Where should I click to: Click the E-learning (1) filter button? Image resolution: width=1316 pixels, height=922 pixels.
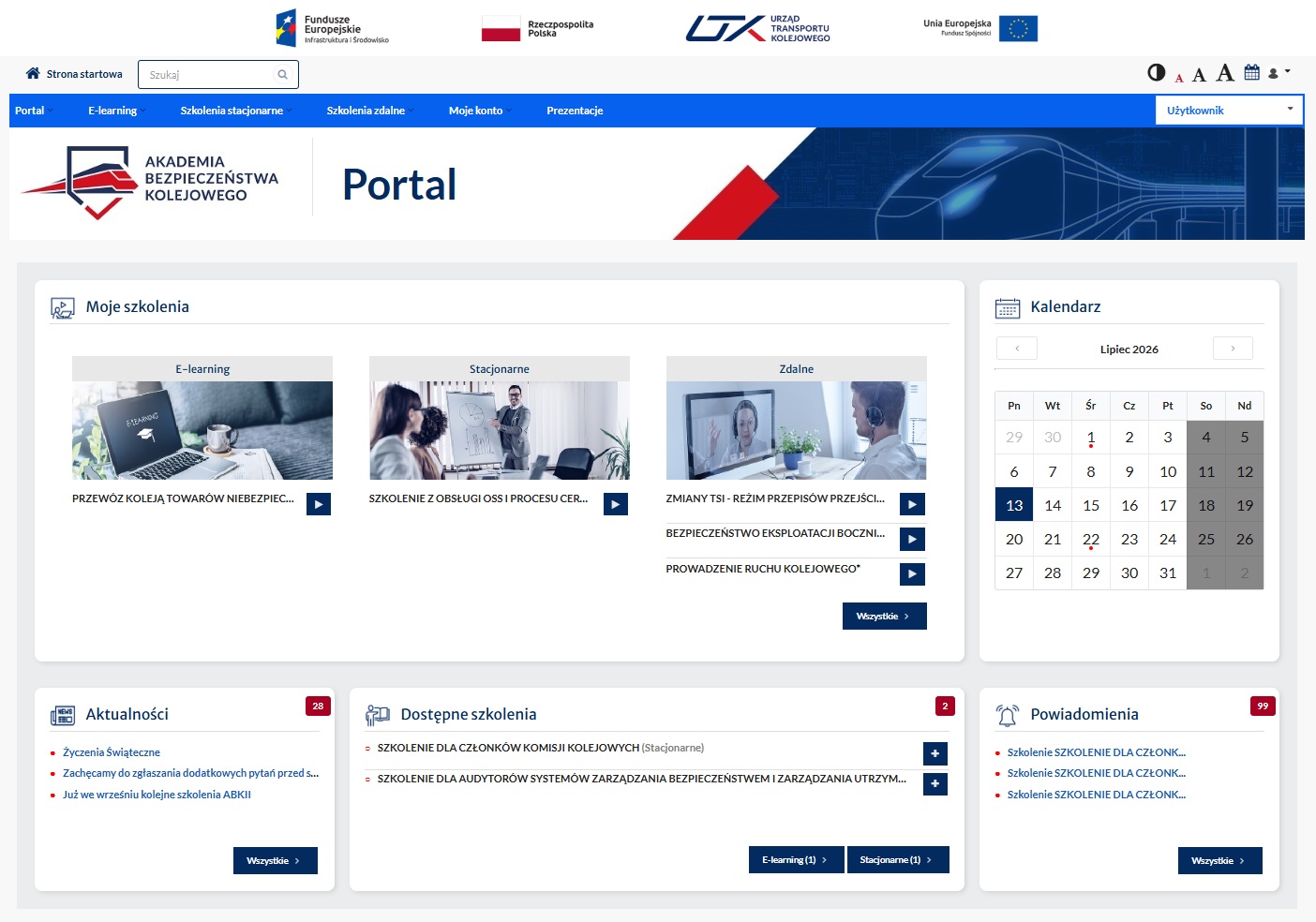(x=797, y=860)
